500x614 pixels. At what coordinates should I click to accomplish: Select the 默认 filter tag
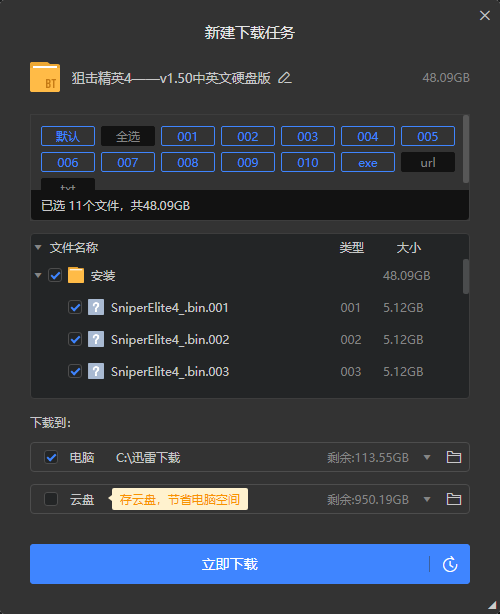pyautogui.click(x=68, y=136)
